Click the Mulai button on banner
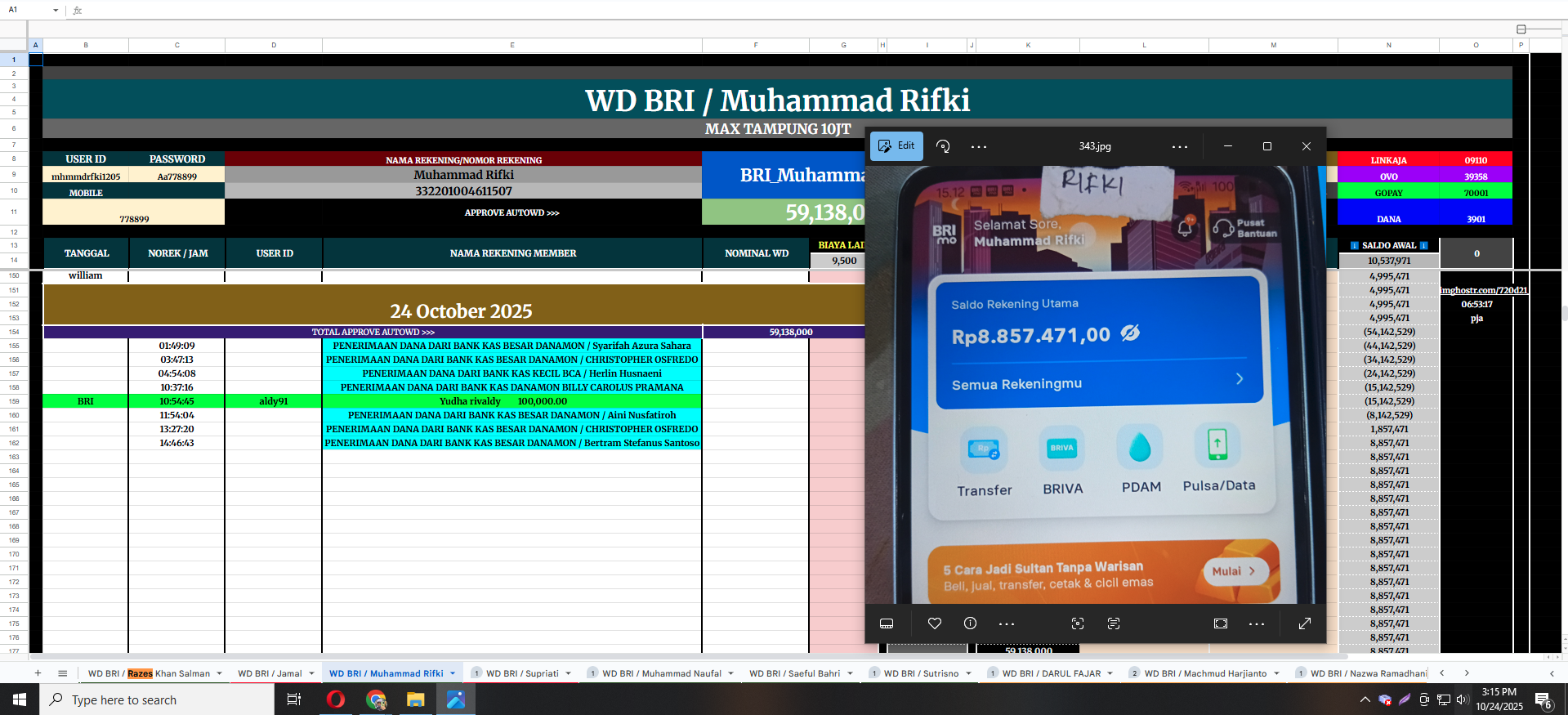The height and width of the screenshot is (715, 1568). [x=1234, y=571]
